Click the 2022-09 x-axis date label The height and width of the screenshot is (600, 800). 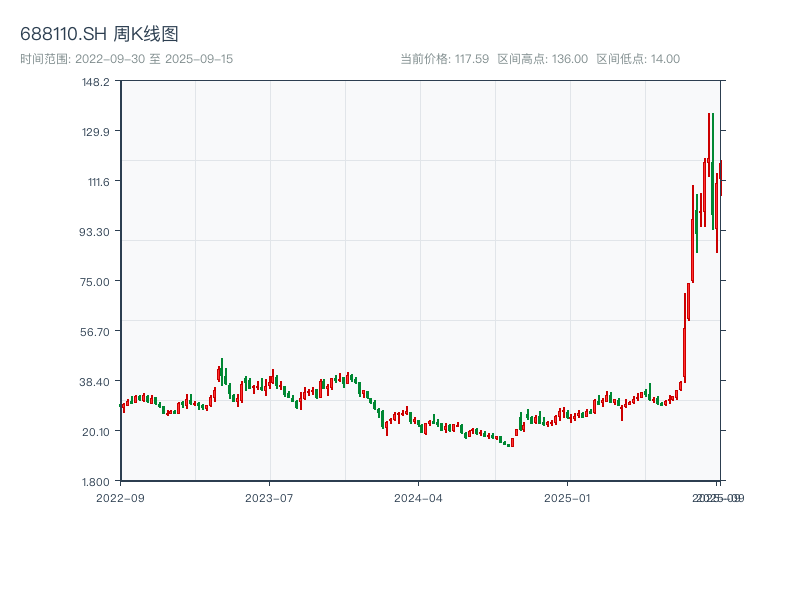pos(120,497)
